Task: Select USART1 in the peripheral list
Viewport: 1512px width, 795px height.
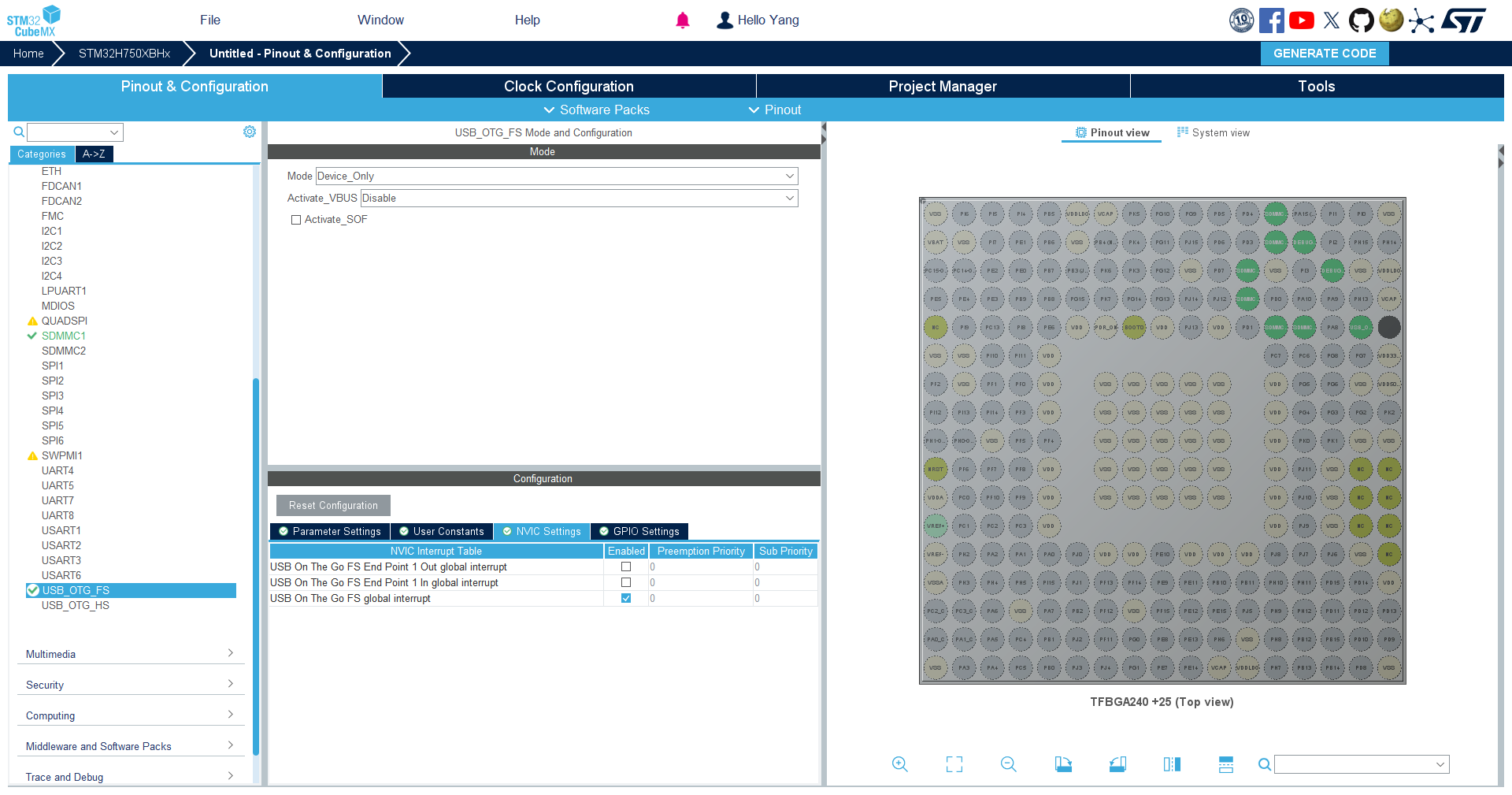Action: click(x=61, y=530)
